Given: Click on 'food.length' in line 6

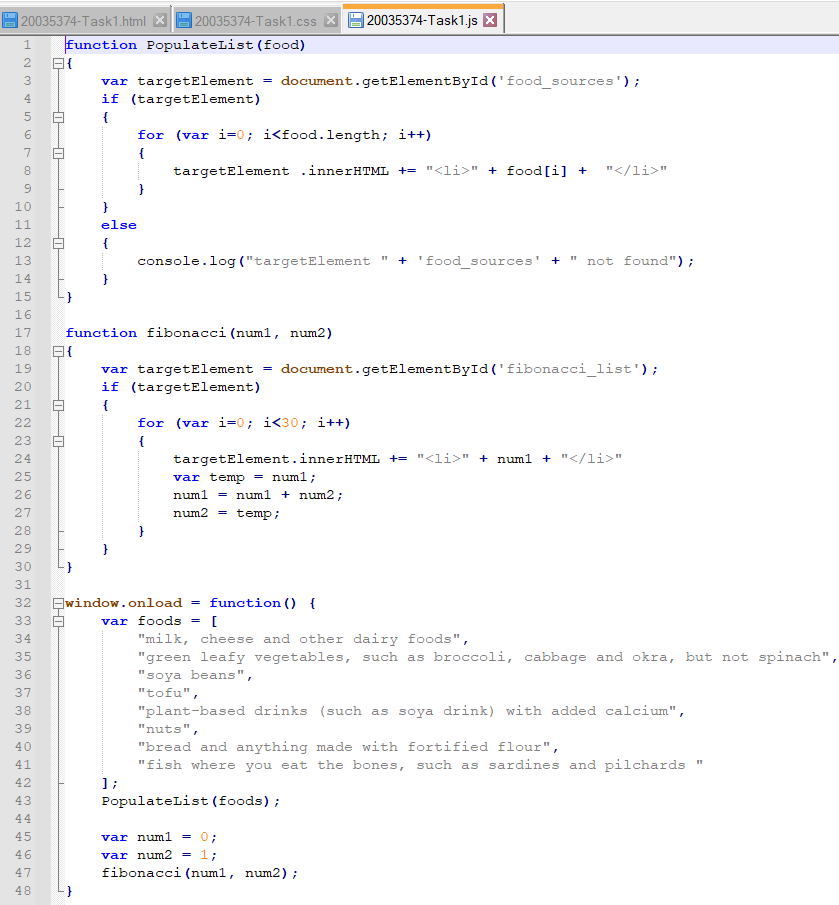Looking at the screenshot, I should (x=331, y=135).
